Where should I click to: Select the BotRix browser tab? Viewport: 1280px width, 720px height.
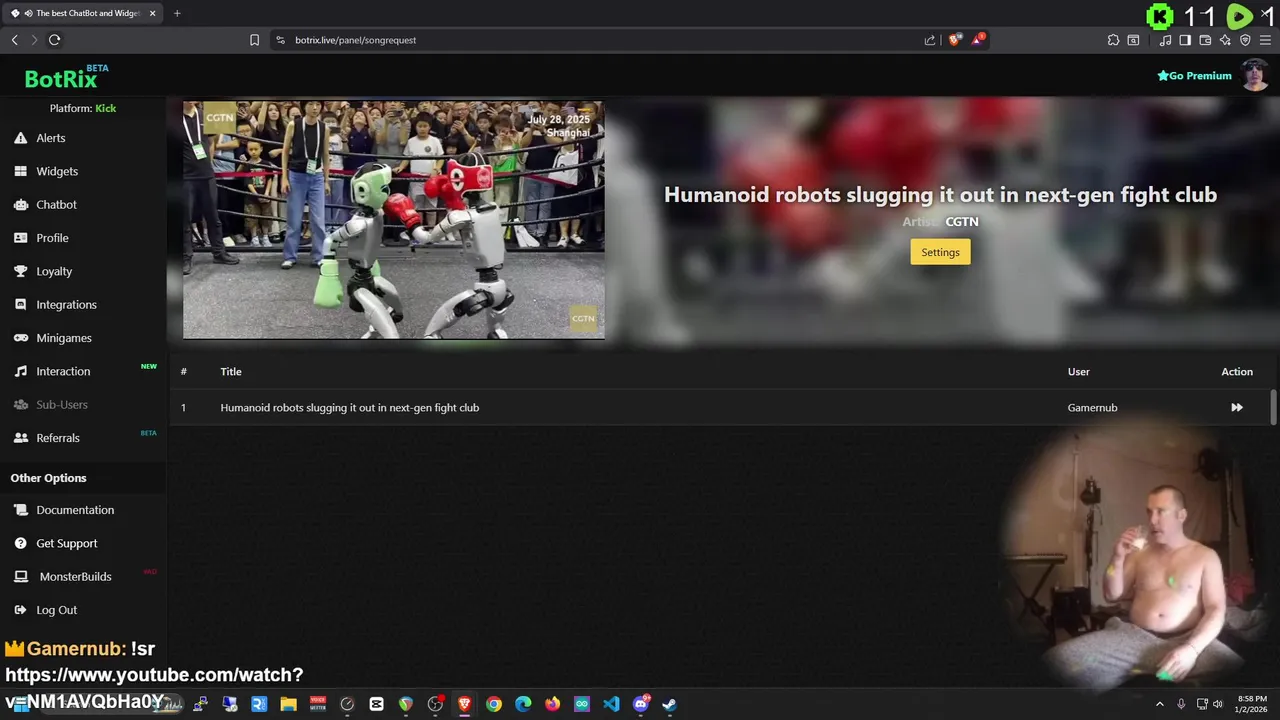pos(84,13)
